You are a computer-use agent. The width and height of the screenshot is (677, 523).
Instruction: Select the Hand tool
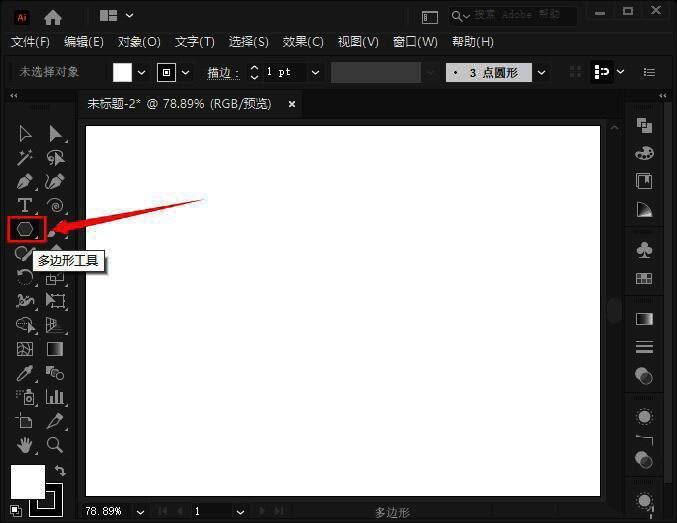pyautogui.click(x=25, y=445)
